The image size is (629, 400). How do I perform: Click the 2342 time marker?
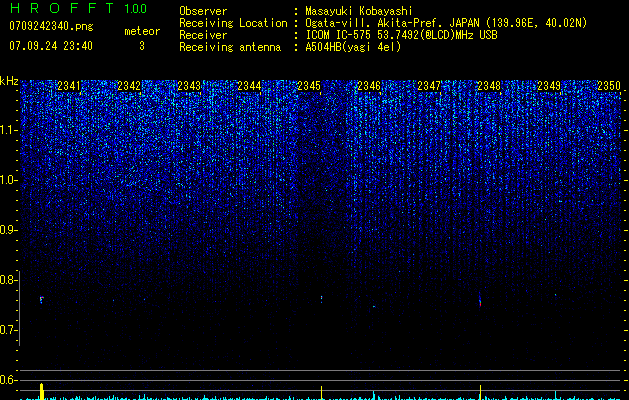point(129,86)
